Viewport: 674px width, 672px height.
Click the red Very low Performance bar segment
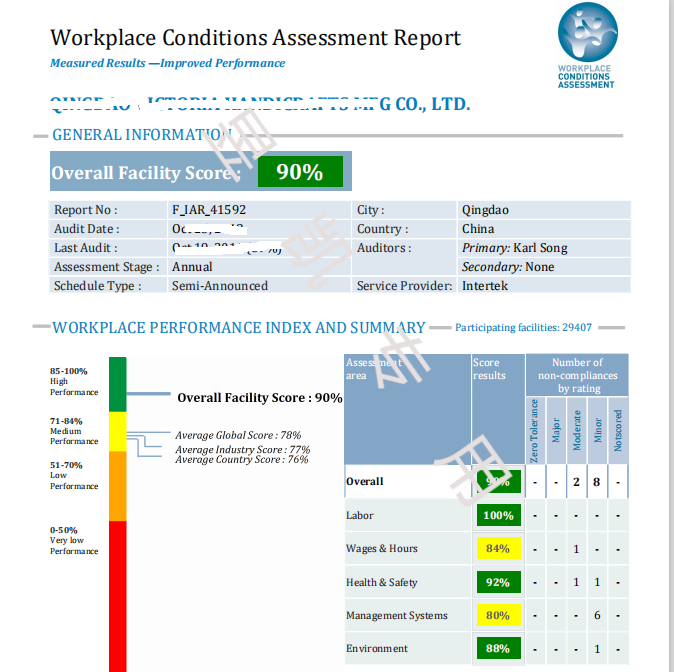117,596
